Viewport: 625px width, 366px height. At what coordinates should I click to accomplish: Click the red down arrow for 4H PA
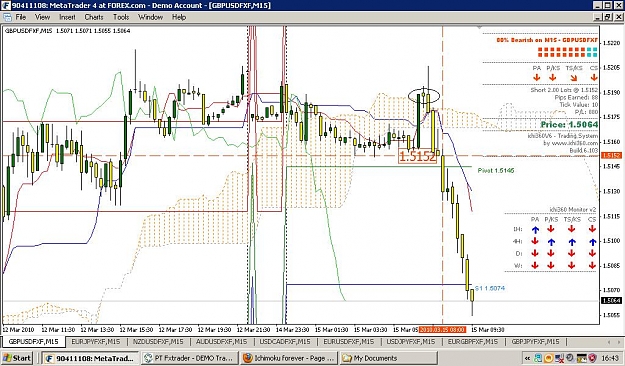(x=535, y=241)
